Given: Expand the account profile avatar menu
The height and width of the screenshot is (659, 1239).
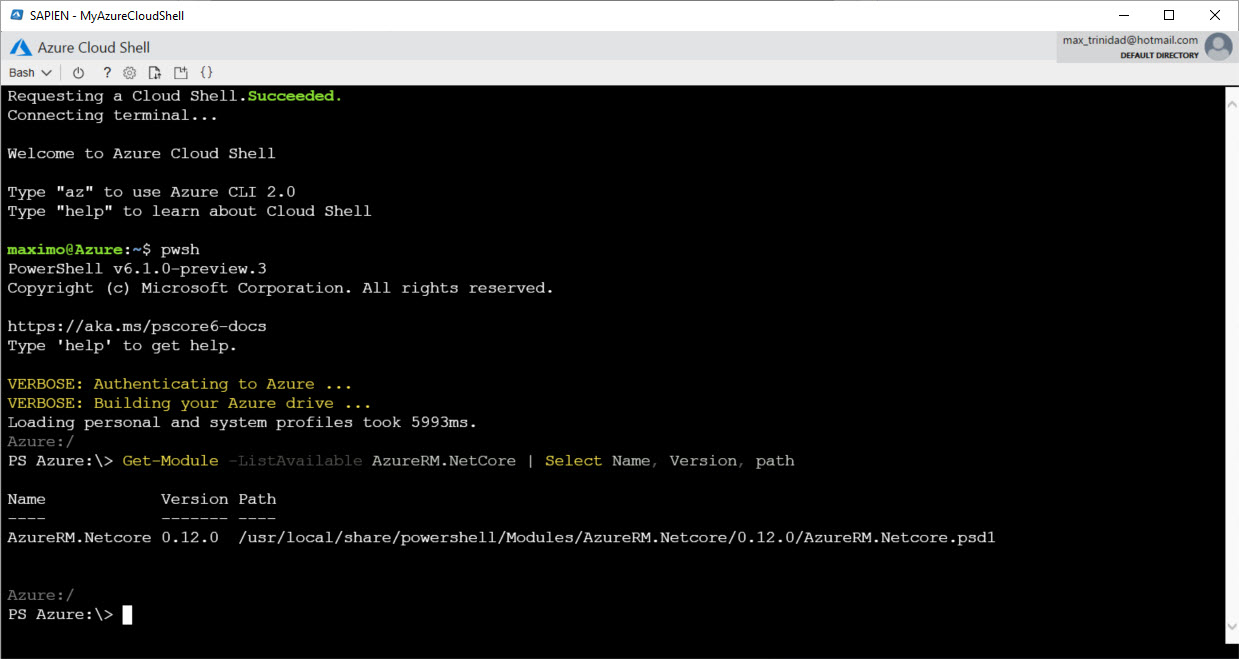Looking at the screenshot, I should (1218, 46).
